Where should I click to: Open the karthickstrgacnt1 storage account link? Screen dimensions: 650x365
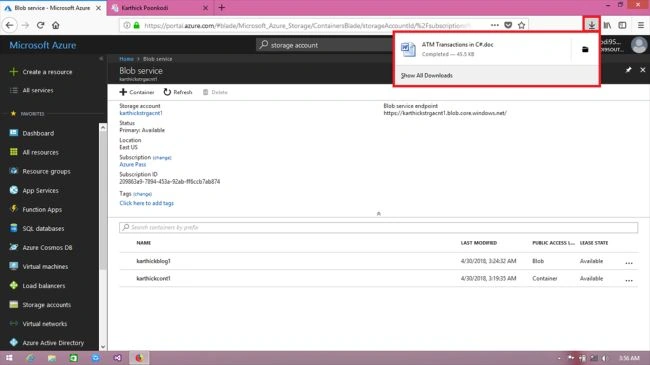point(141,113)
